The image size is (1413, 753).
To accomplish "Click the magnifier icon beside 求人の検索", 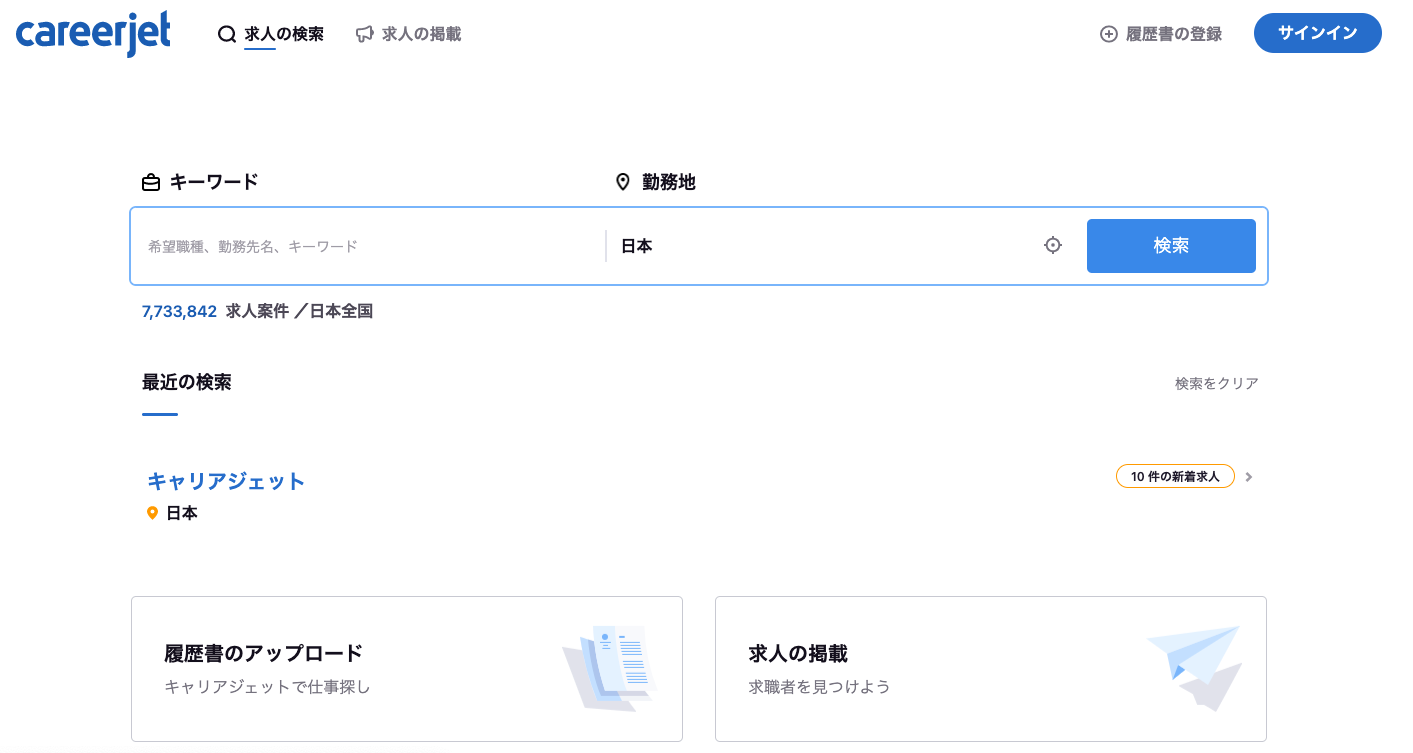I will point(227,34).
